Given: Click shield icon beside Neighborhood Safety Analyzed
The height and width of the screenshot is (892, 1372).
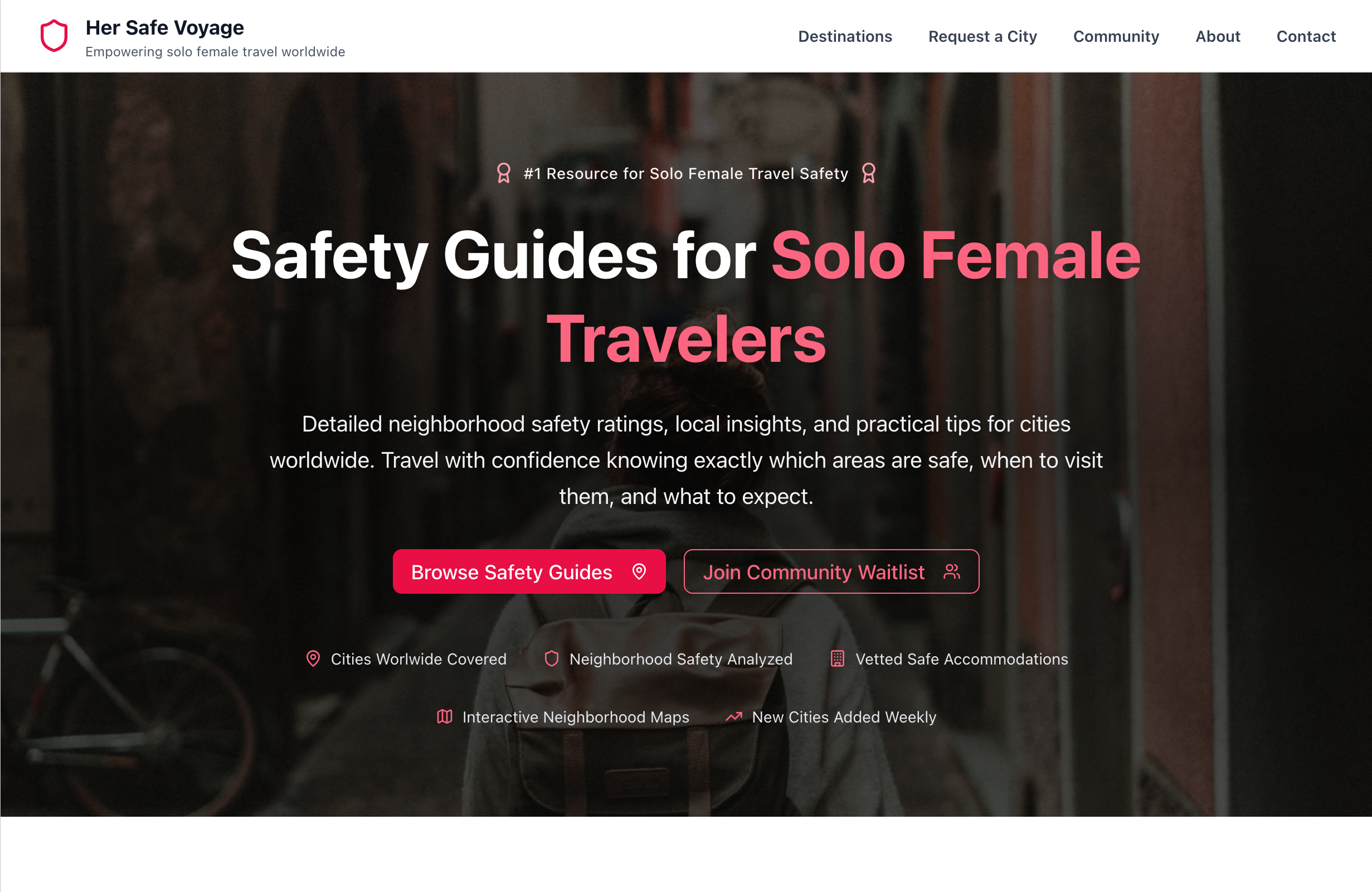Looking at the screenshot, I should (552, 658).
